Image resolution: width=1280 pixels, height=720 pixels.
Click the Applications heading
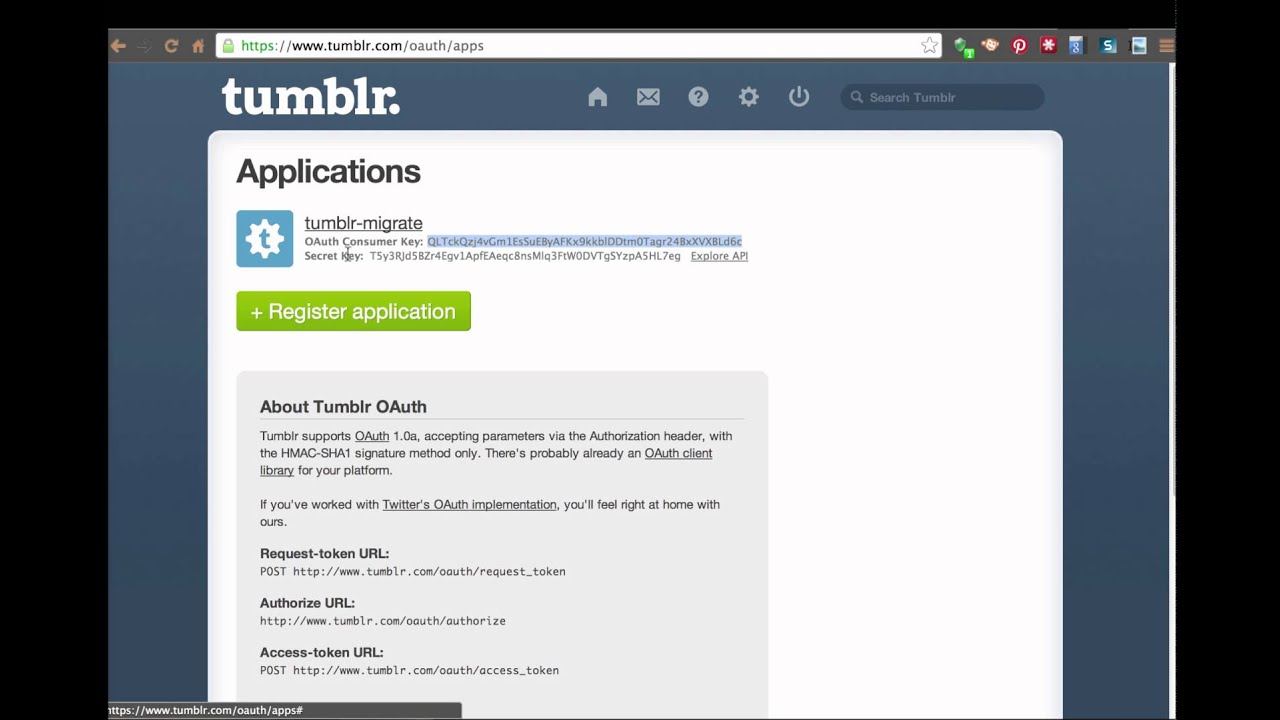click(328, 172)
